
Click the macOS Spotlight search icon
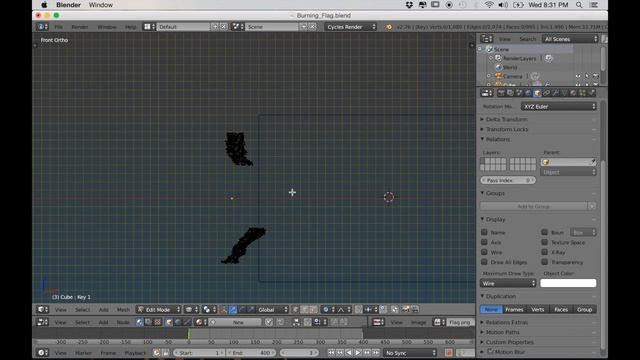579,5
